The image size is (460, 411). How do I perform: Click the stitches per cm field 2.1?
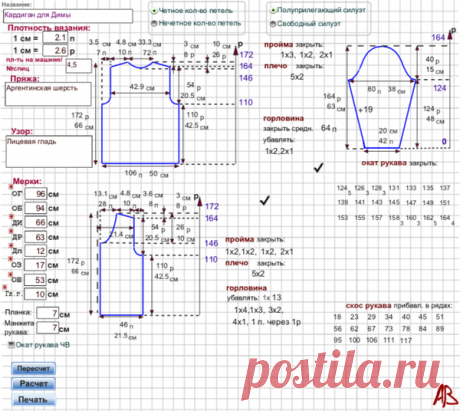[x=55, y=38]
